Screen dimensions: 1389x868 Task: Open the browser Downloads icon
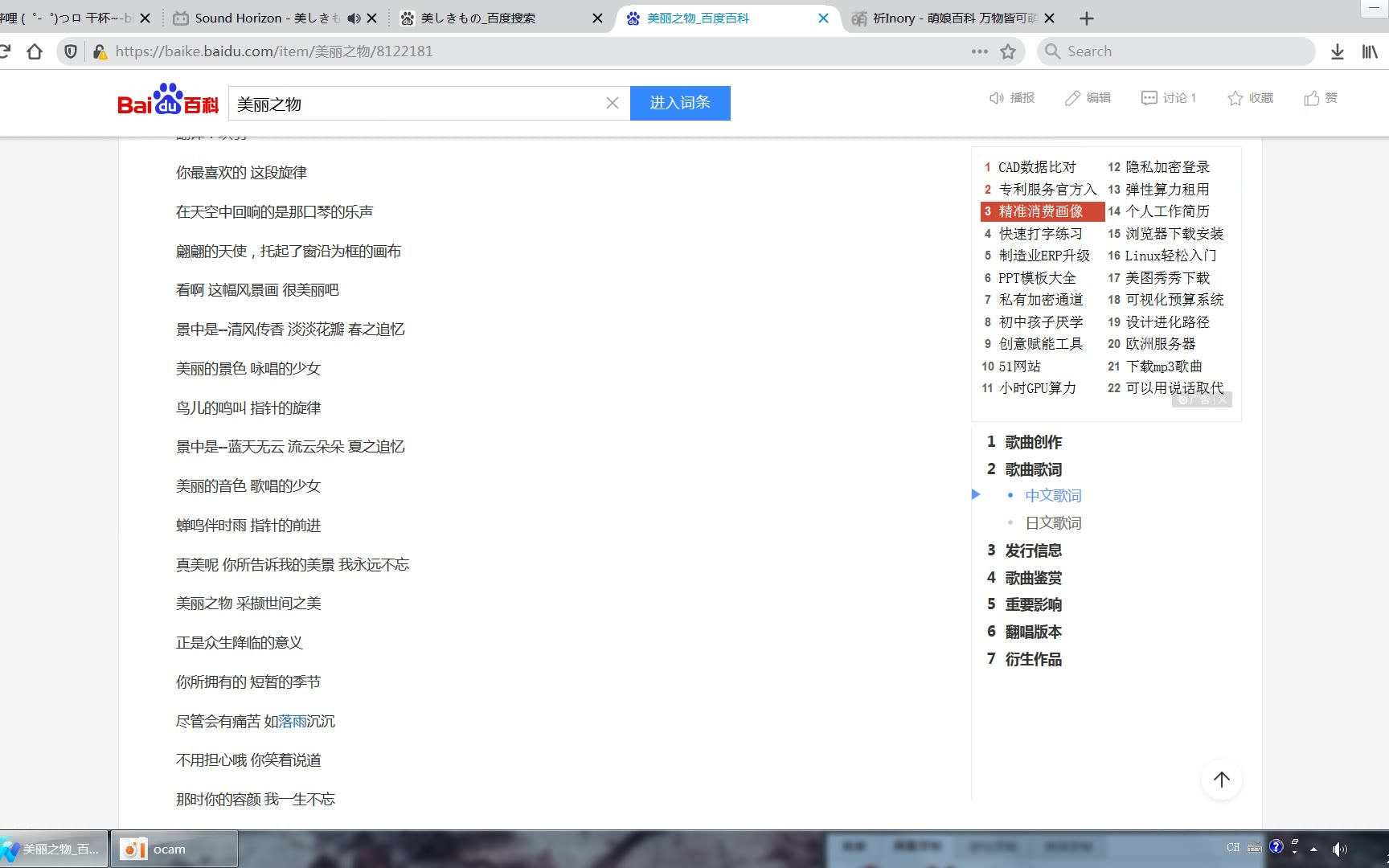coord(1337,51)
